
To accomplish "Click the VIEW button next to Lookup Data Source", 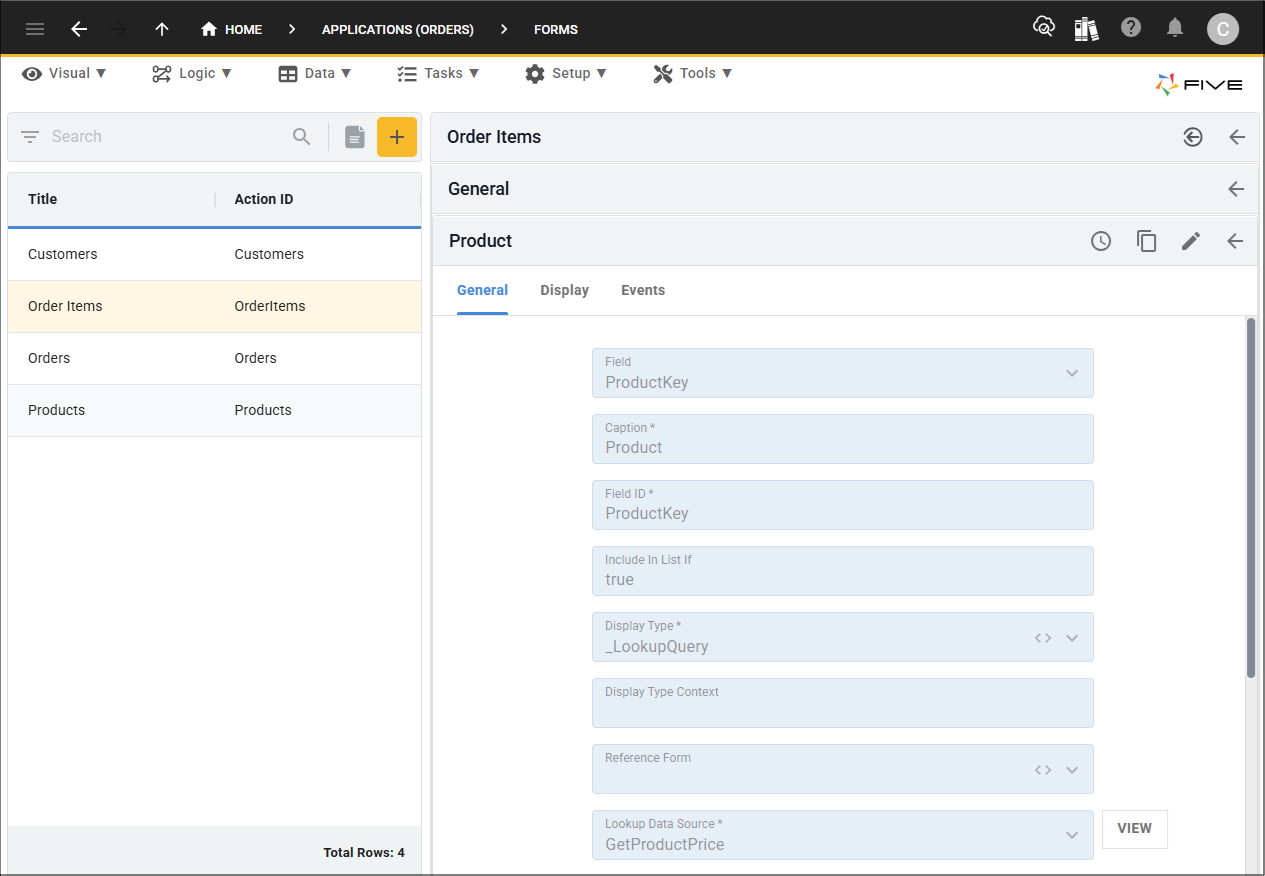I will pyautogui.click(x=1134, y=829).
